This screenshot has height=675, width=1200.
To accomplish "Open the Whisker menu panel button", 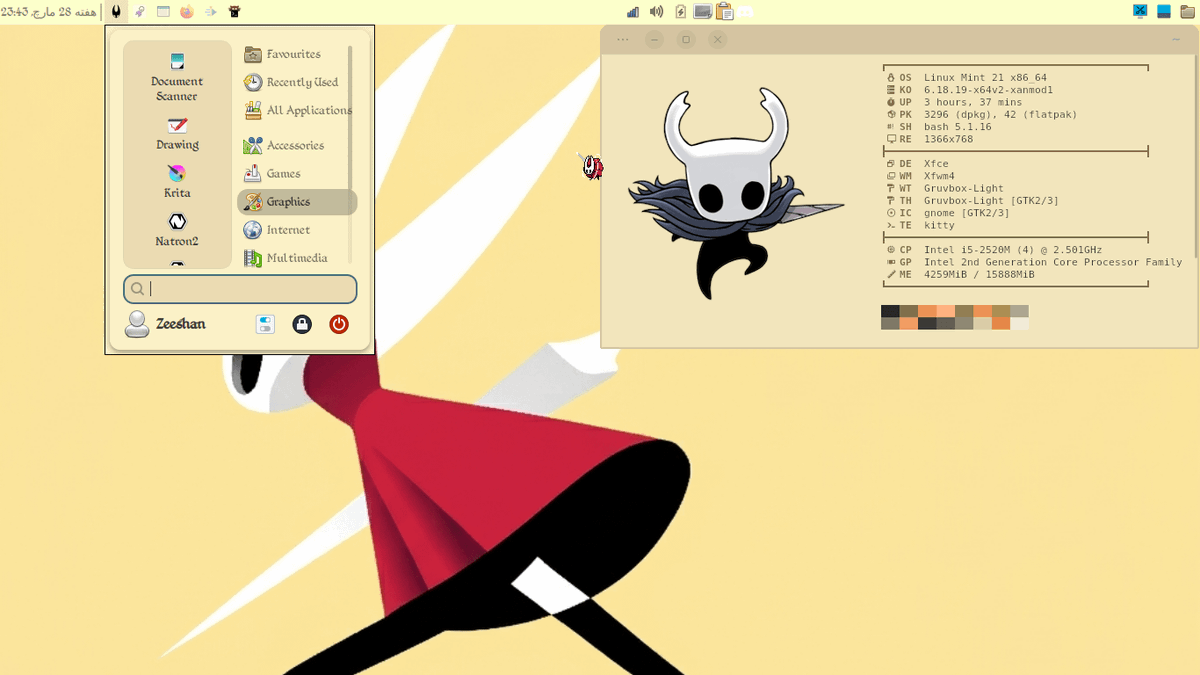I will click(x=116, y=12).
